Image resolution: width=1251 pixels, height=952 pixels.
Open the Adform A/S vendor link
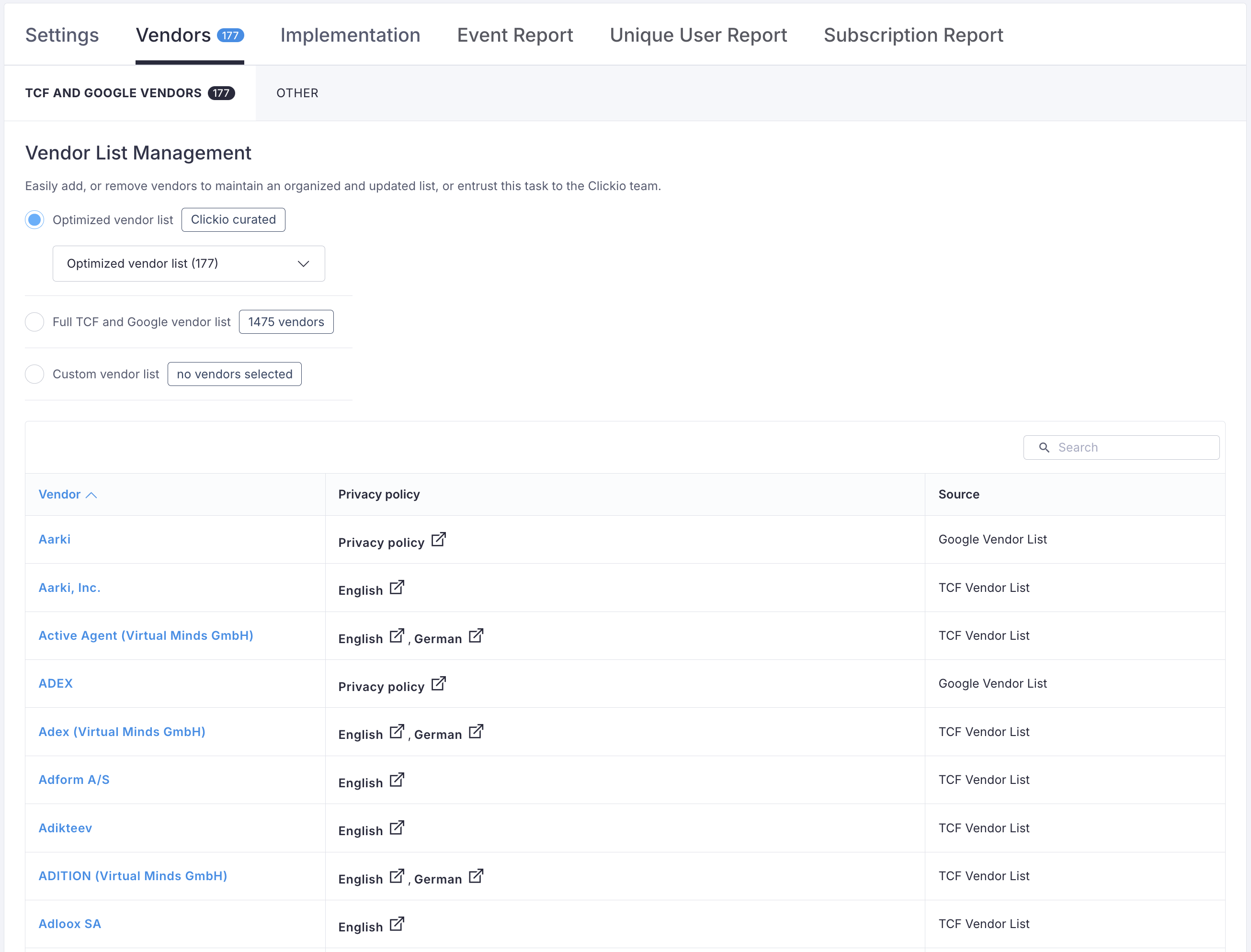coord(74,780)
